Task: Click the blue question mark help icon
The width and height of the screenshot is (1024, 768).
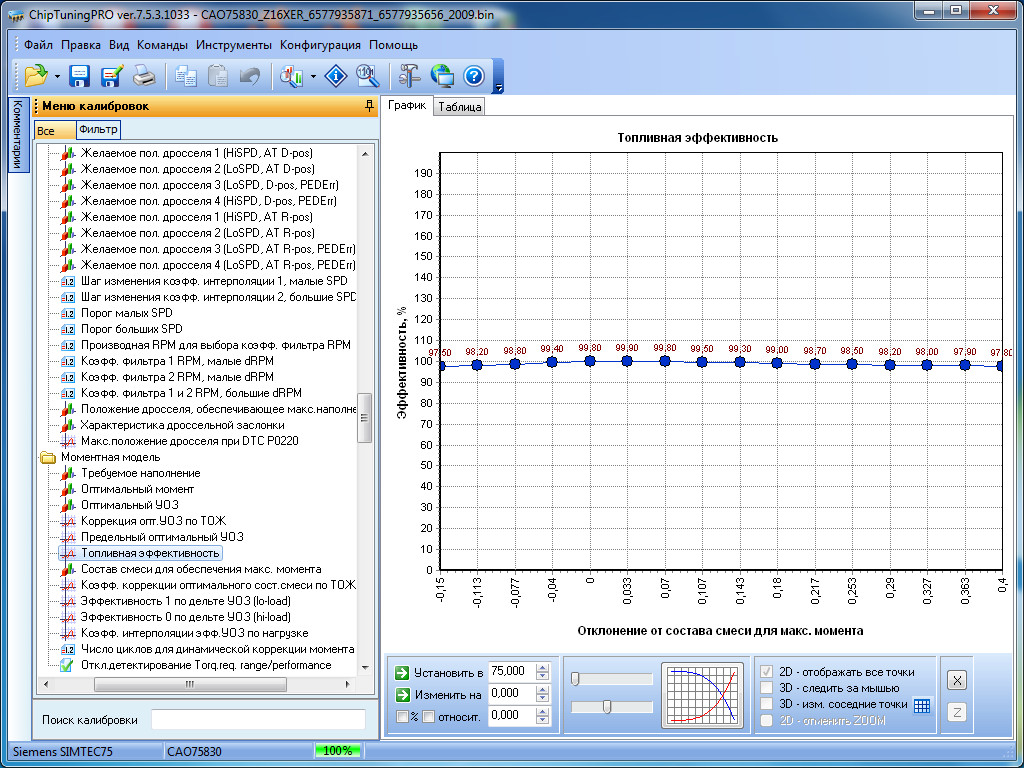Action: 474,75
